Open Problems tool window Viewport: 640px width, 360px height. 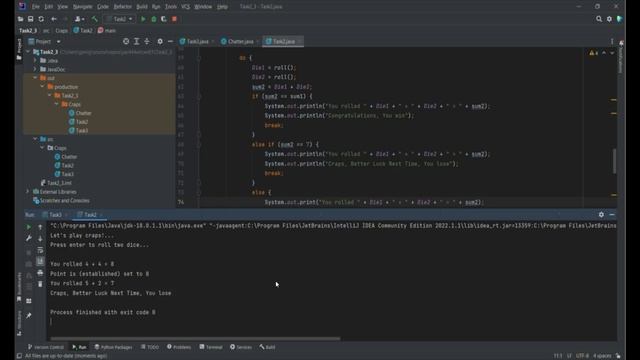click(179, 347)
